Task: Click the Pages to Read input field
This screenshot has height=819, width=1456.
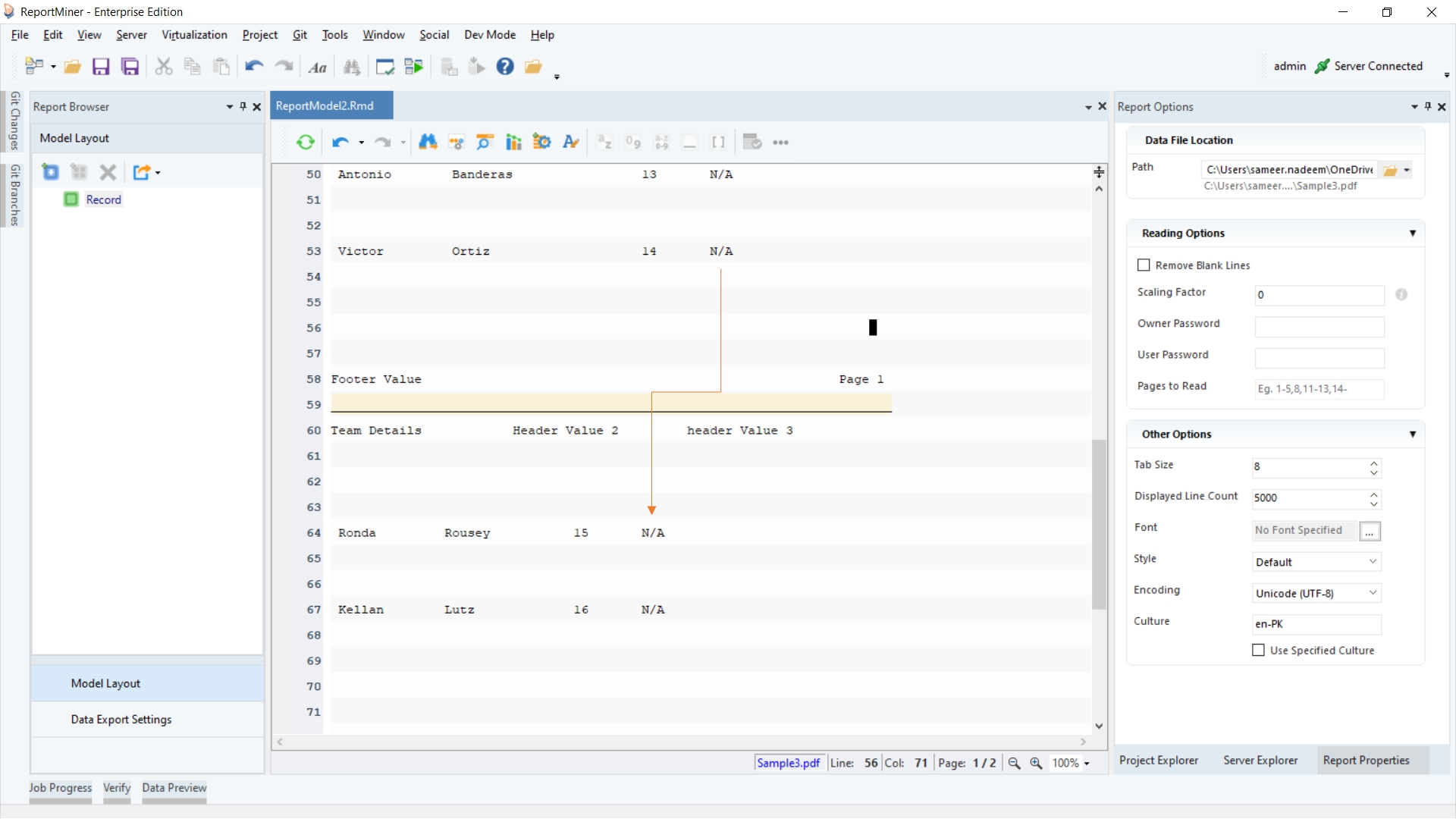Action: 1319,389
